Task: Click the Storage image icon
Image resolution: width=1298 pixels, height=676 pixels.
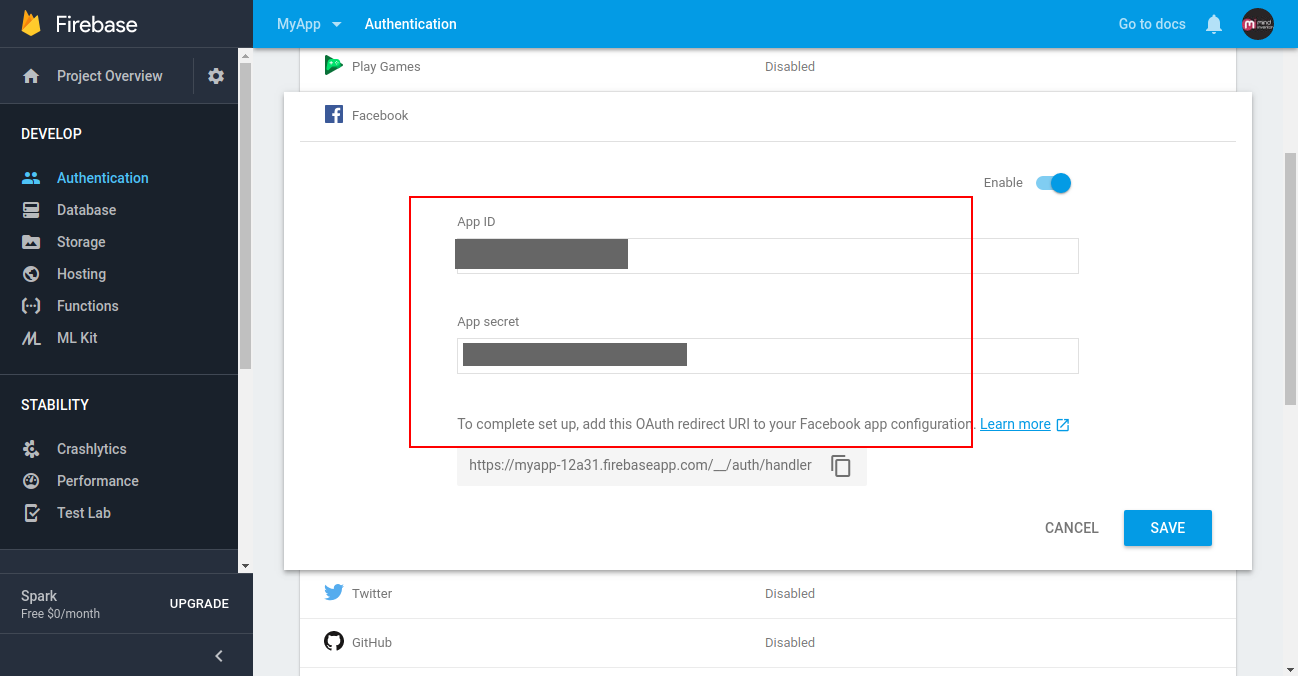Action: point(31,242)
